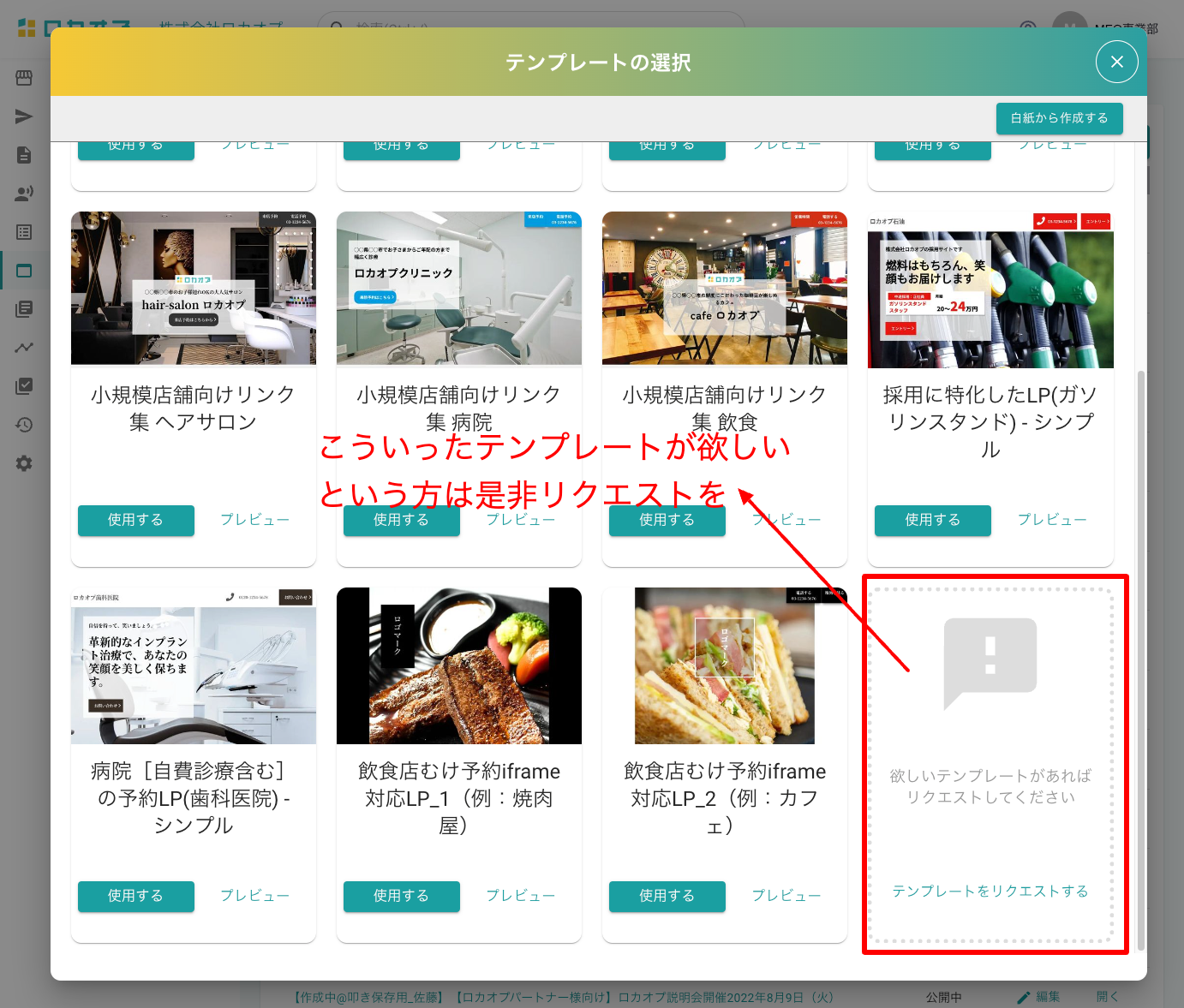Close the template selection dialog
The height and width of the screenshot is (1008, 1184).
pyautogui.click(x=1116, y=62)
